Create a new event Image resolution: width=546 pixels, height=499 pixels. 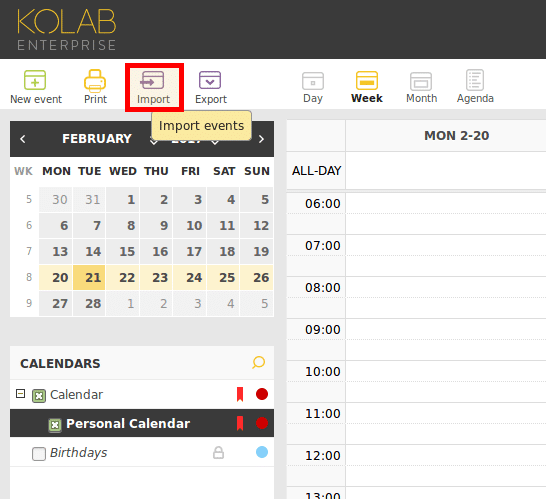(x=36, y=87)
